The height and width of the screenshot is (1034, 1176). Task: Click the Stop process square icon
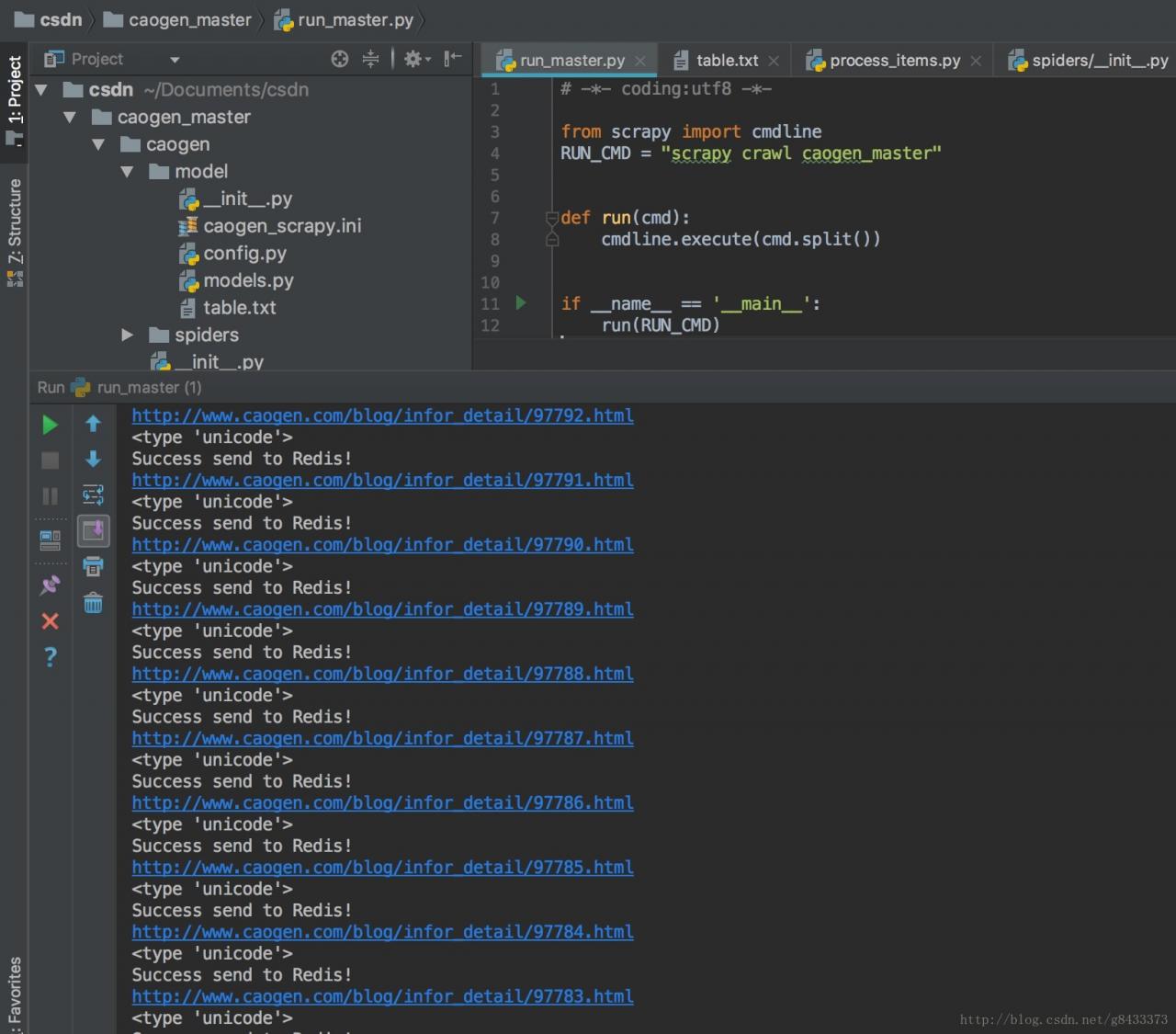click(51, 460)
